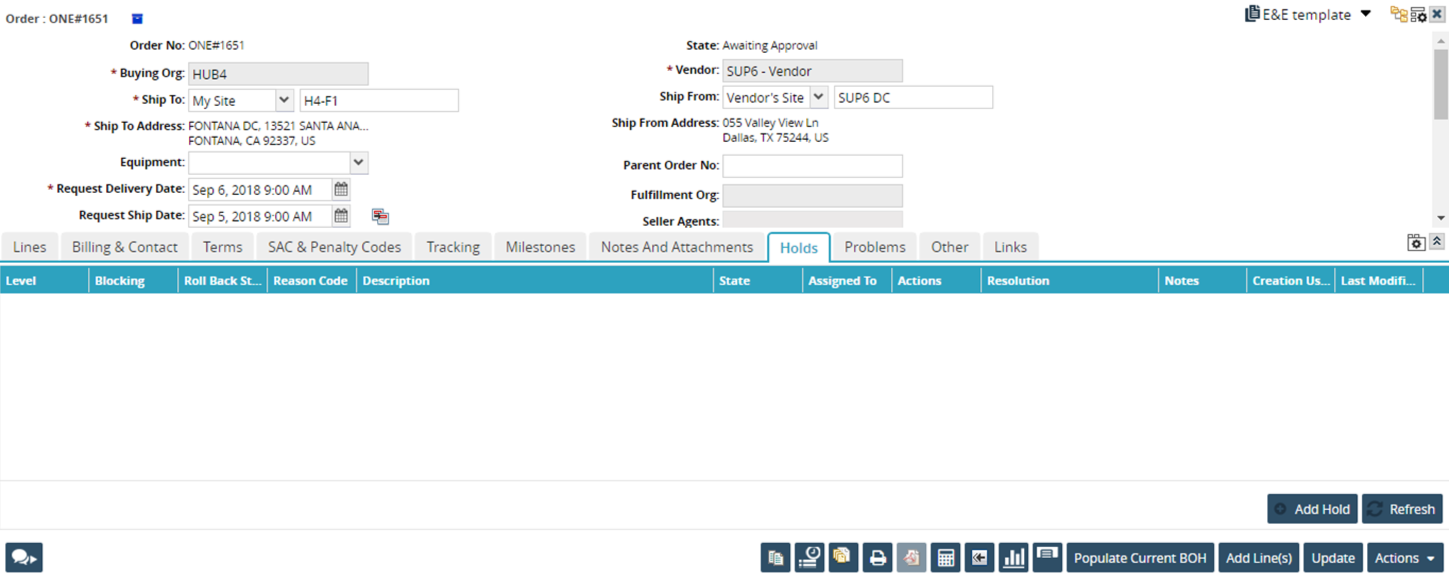Switch to the Lines tab

point(29,247)
